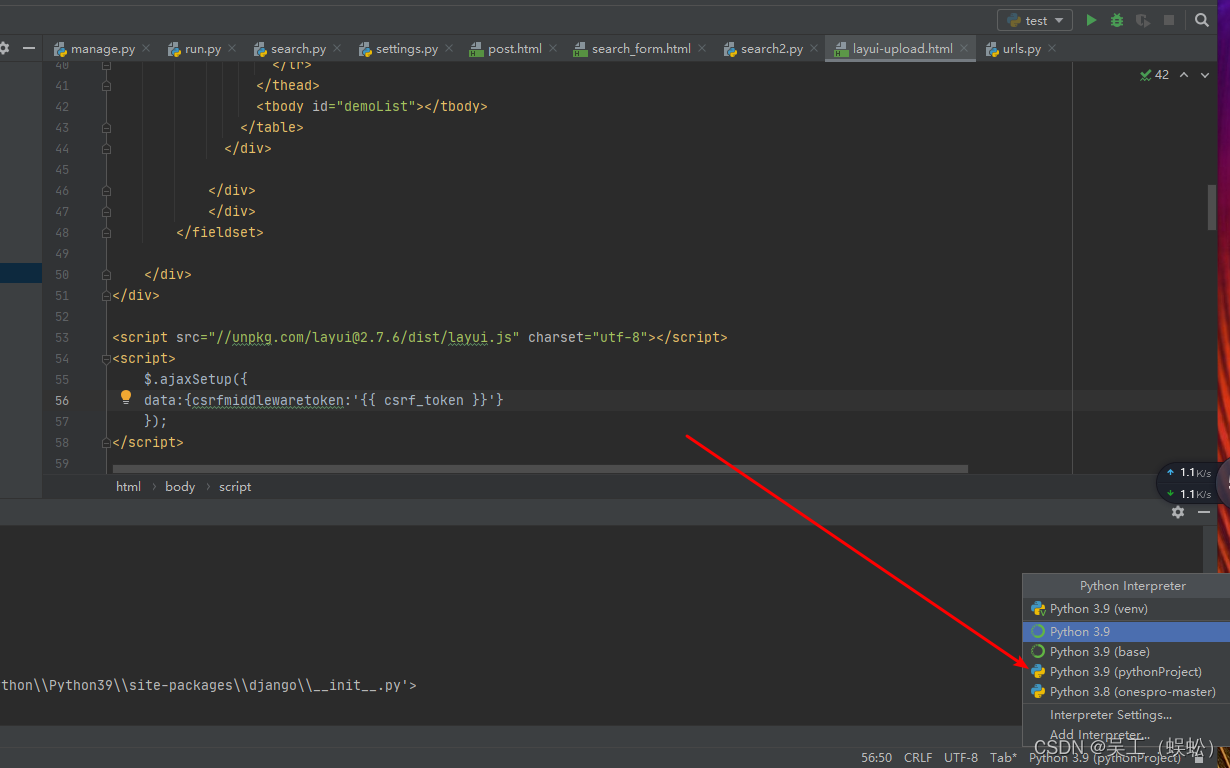Collapse fold marker at line 48 fieldset

pos(106,232)
